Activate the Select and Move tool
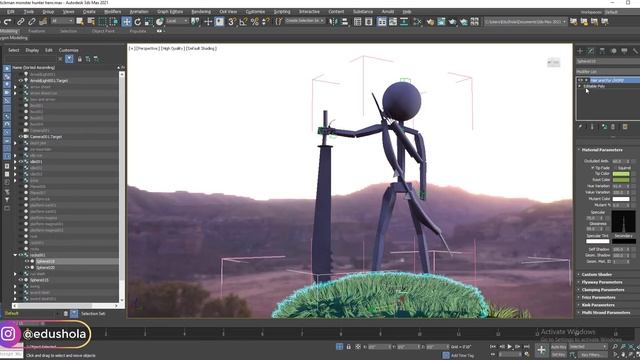Screen dimensions: 640x360 [127, 22]
